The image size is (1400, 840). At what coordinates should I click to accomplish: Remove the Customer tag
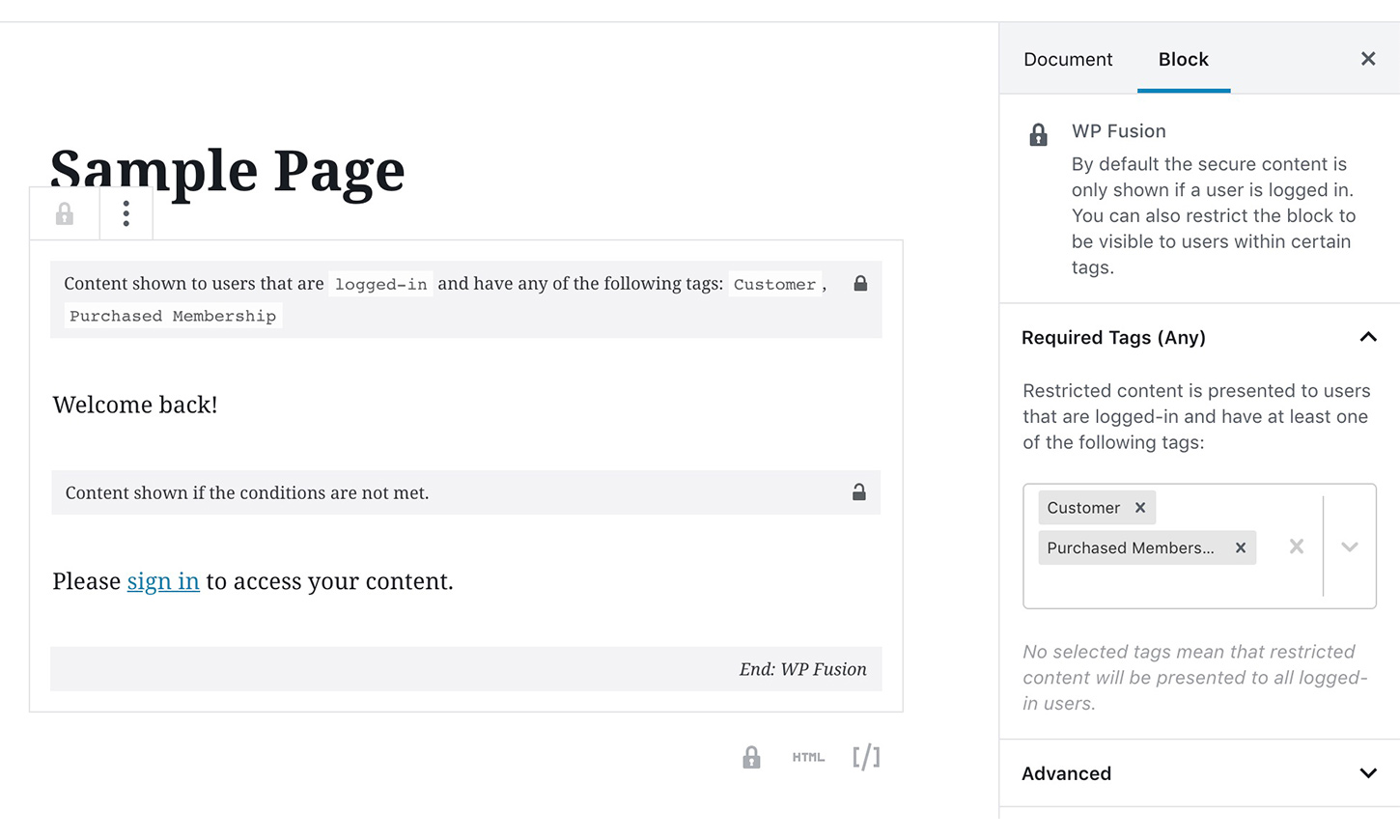pyautogui.click(x=1140, y=508)
